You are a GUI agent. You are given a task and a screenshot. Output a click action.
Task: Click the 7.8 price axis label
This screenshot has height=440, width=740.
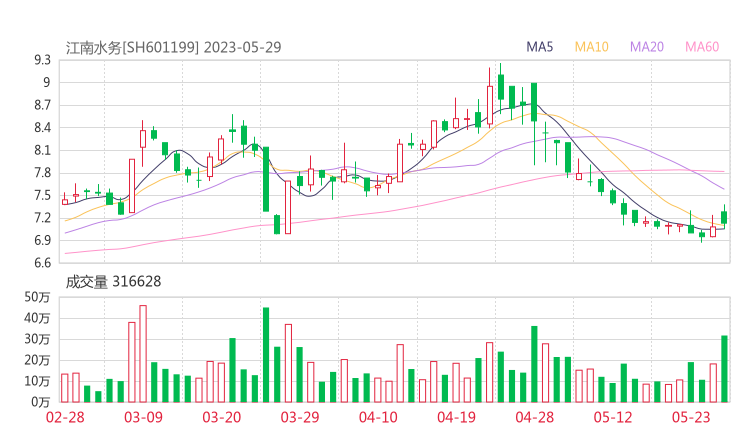click(x=42, y=173)
